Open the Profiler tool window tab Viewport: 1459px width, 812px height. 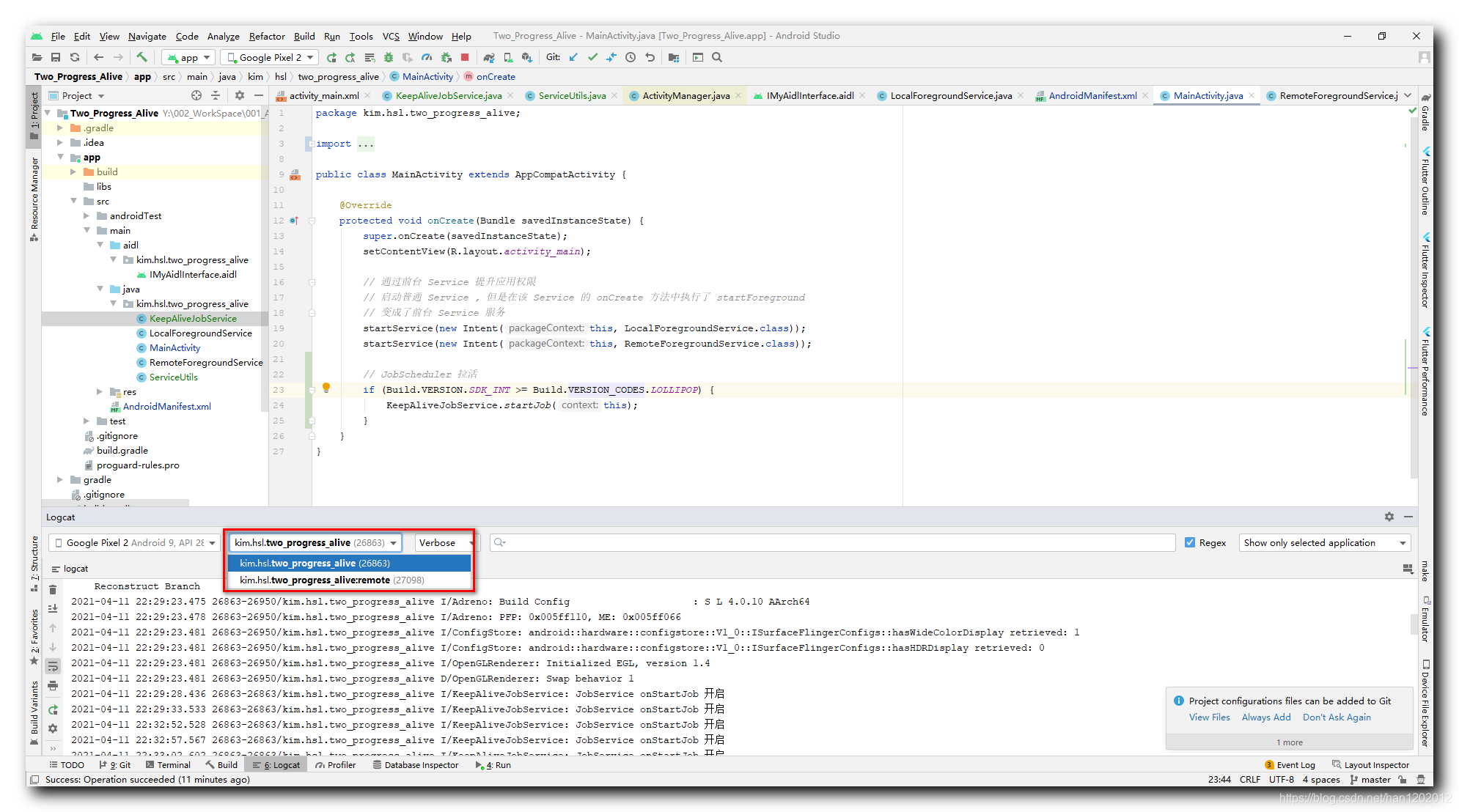click(x=336, y=764)
